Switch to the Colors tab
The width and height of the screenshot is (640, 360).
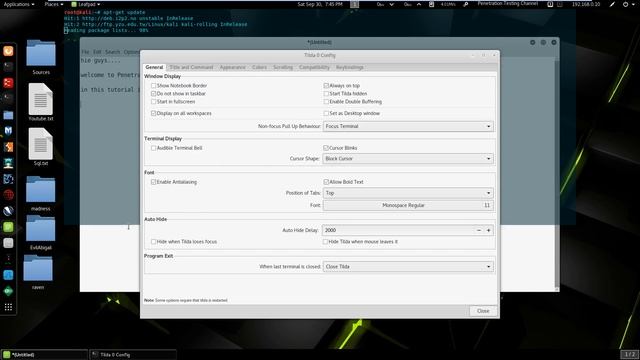(259, 67)
